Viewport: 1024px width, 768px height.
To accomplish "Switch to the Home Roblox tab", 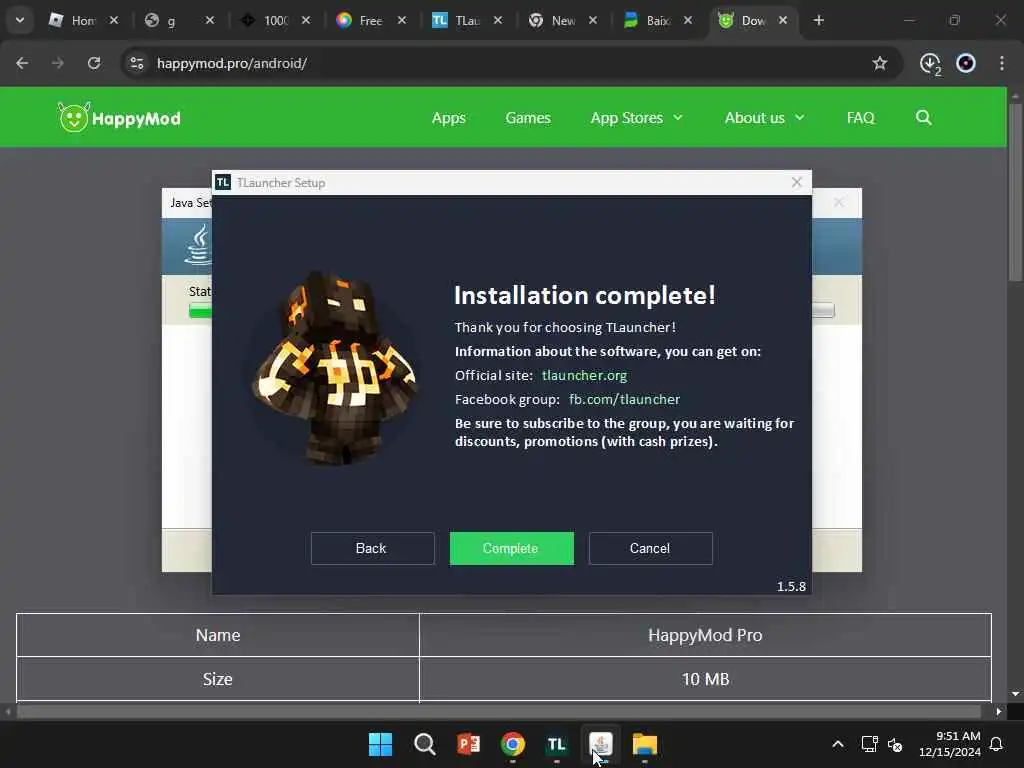I will click(73, 20).
